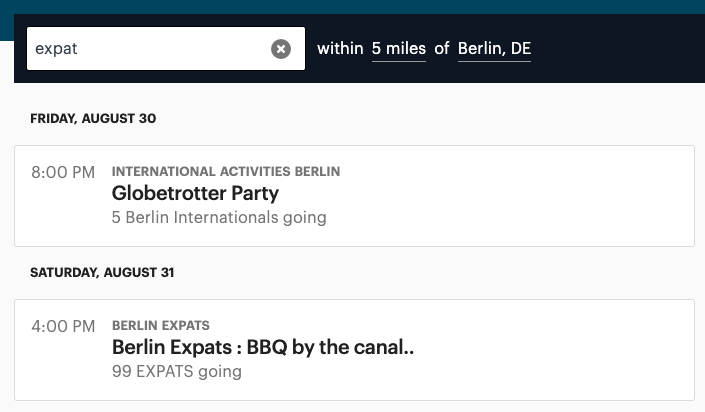This screenshot has width=705, height=412.
Task: Open Berlin Expats BBQ by the canal event
Action: [x=263, y=347]
